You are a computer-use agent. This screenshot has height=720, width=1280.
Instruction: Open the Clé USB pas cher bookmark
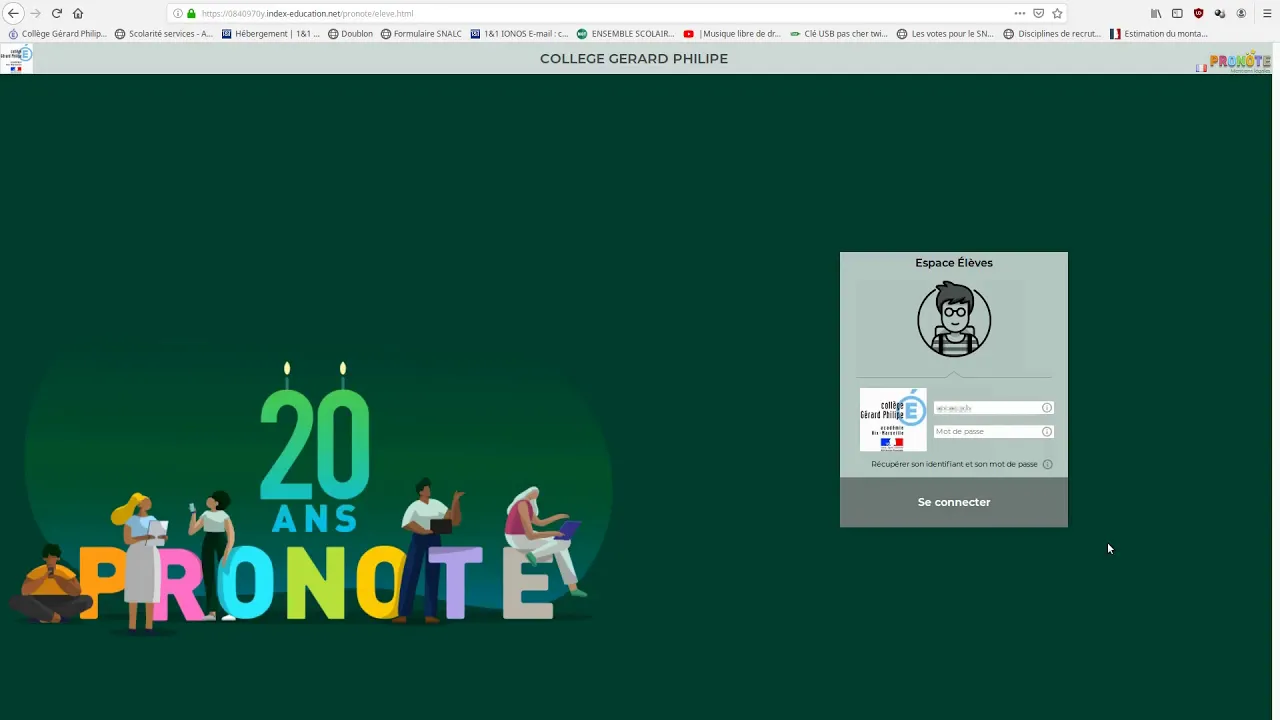coord(839,33)
